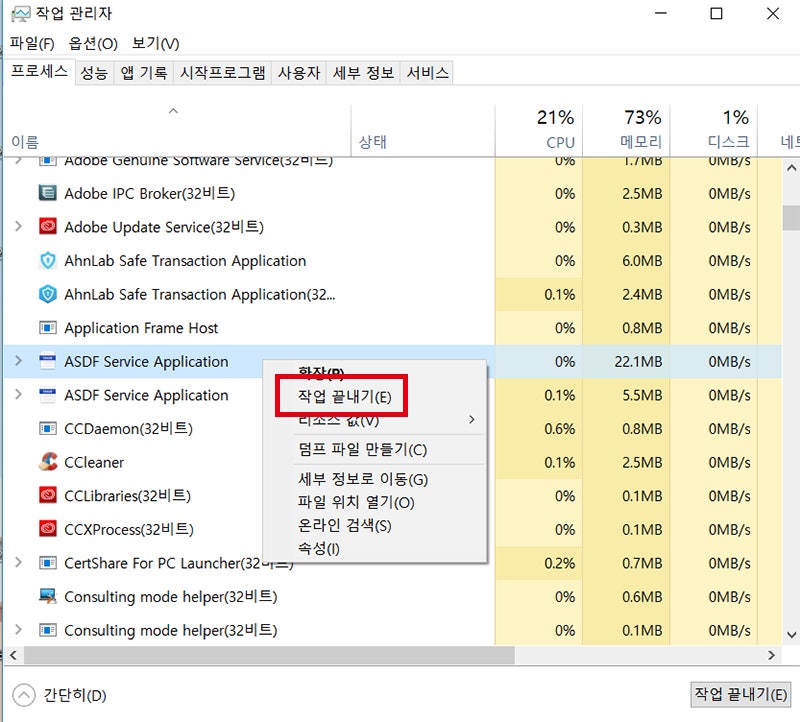
Task: Expand the CertShare For PC Launcher group
Action: click(x=18, y=562)
